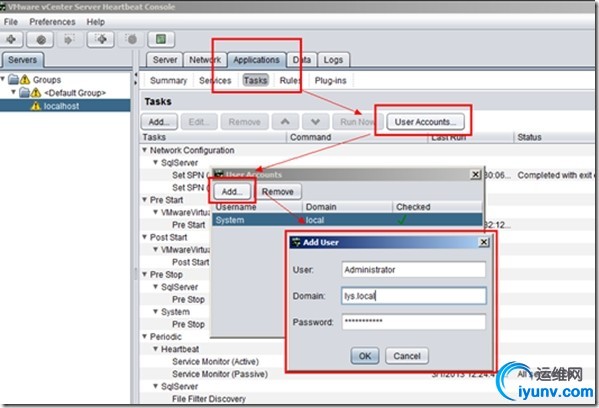
Task: Click the green check mark in the System row
Action: pos(401,220)
